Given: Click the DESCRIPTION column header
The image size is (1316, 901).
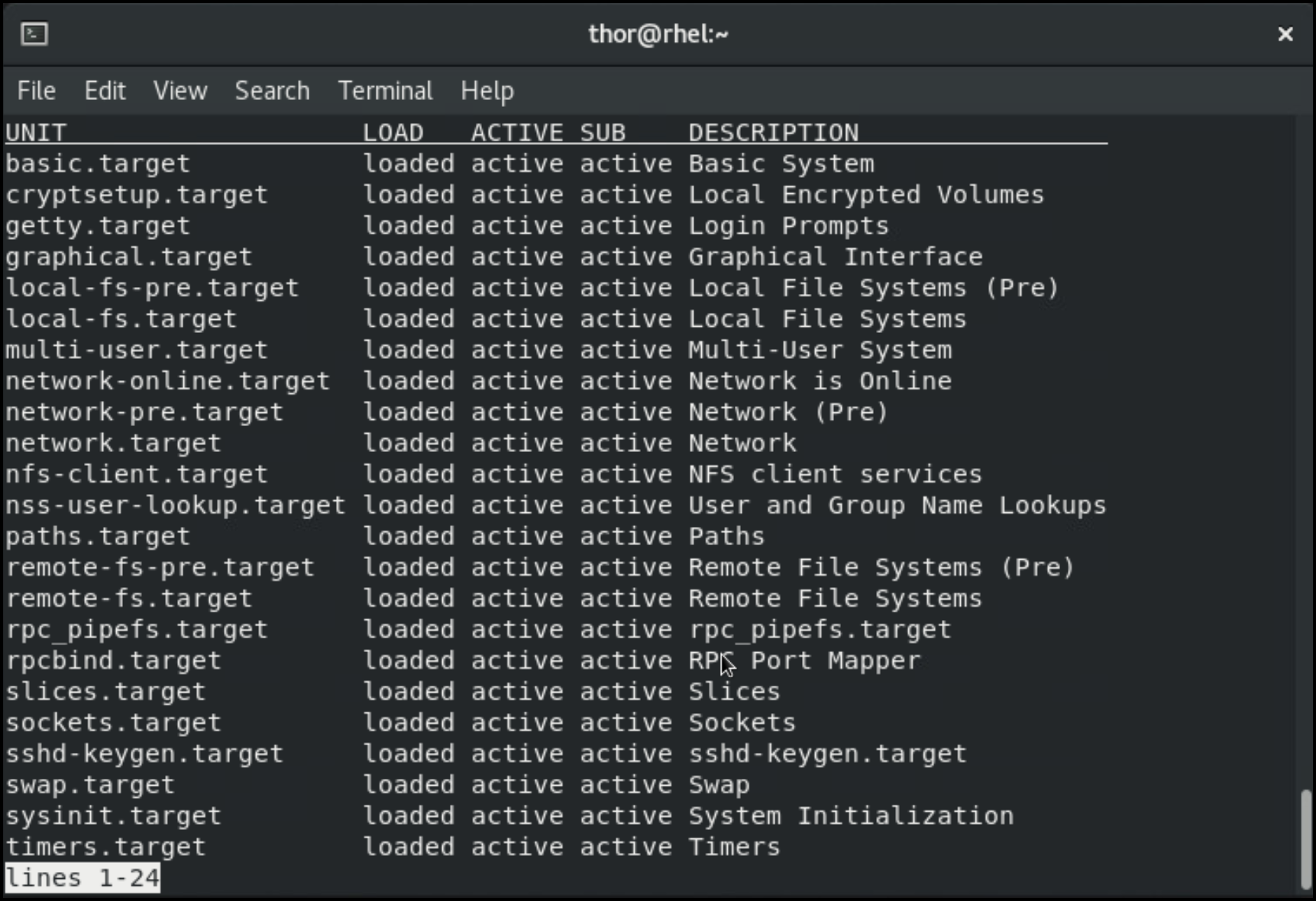Looking at the screenshot, I should [x=773, y=133].
